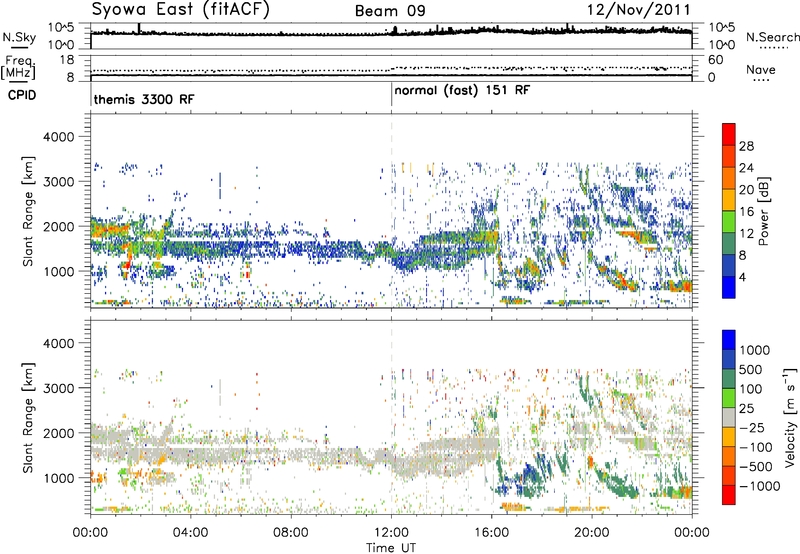Click the gray -25 to 25 velocity swatch

coord(729,417)
